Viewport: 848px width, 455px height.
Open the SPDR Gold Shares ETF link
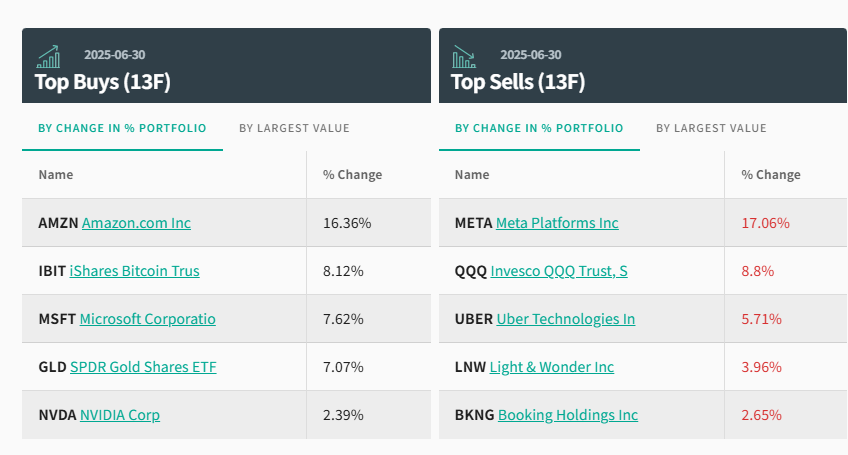point(143,367)
